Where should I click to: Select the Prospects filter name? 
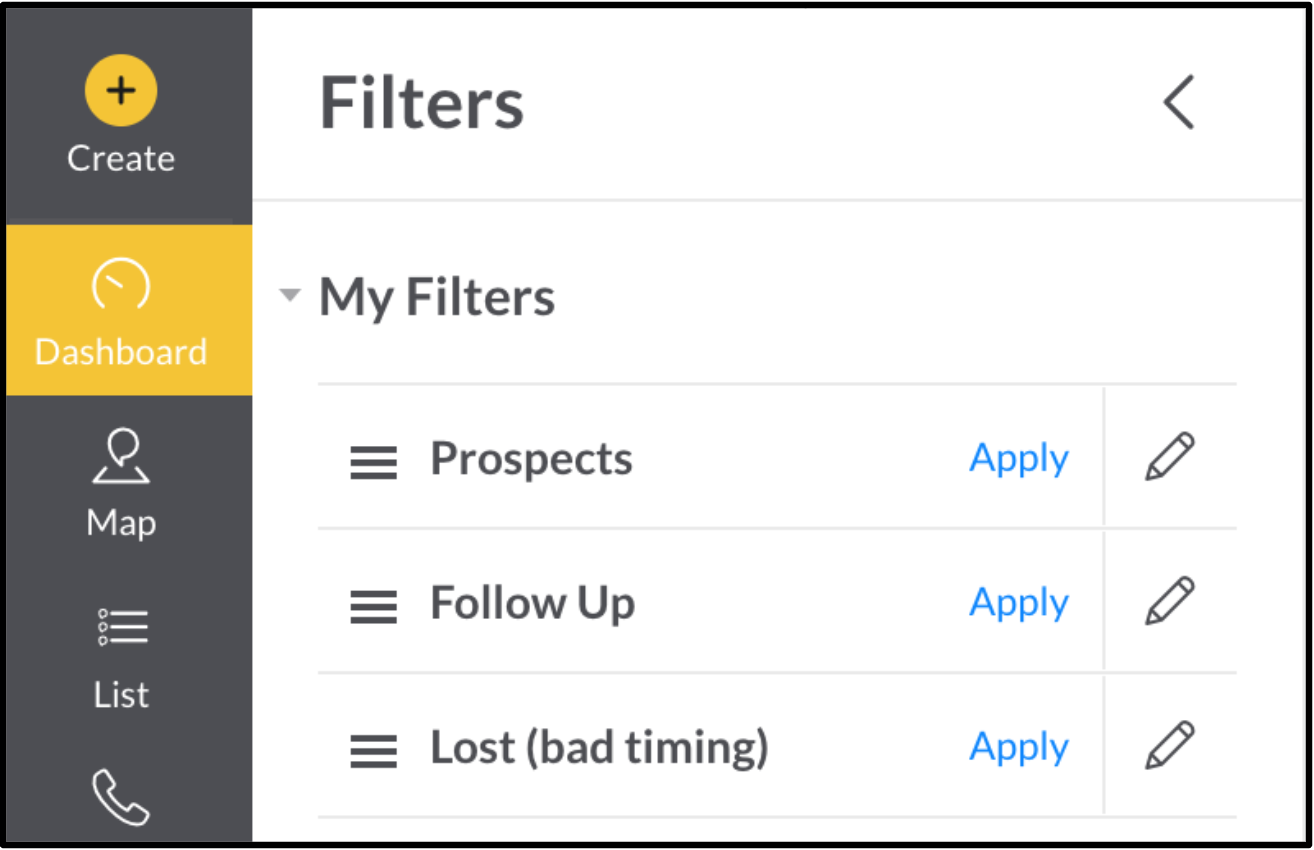point(531,459)
